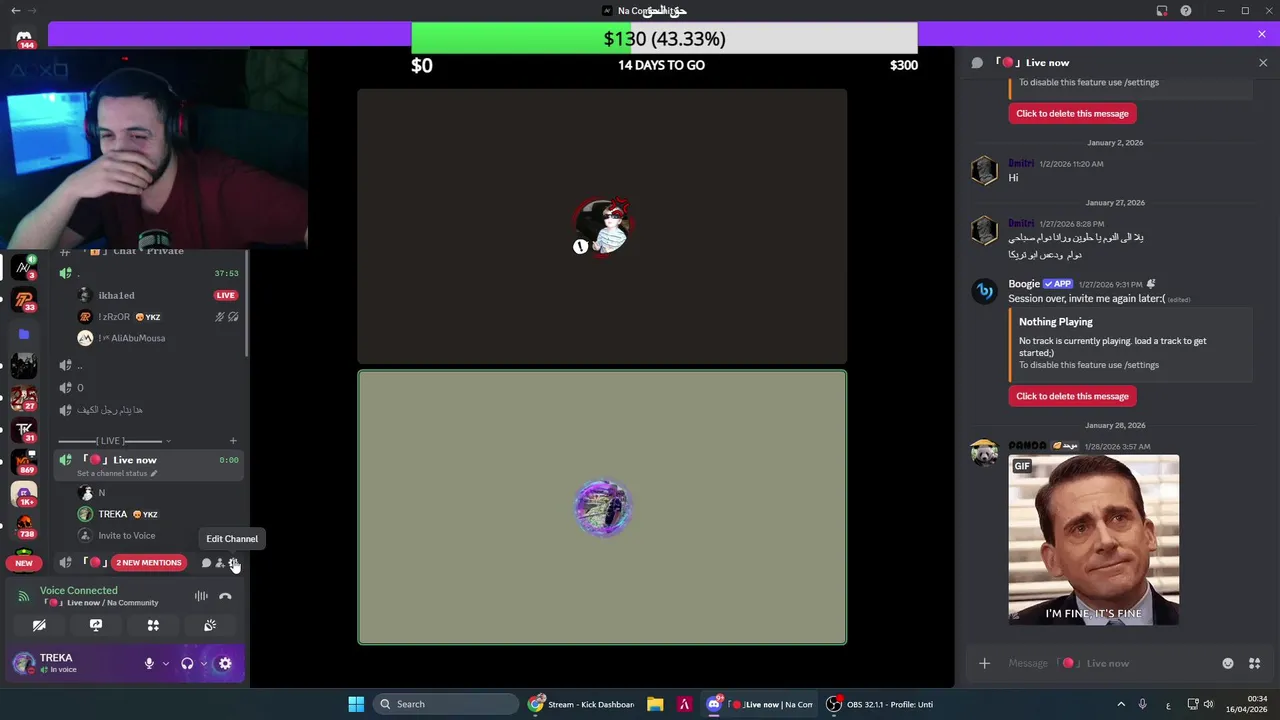Open User Settings gear
Viewport: 1280px width, 720px height.
pos(225,663)
